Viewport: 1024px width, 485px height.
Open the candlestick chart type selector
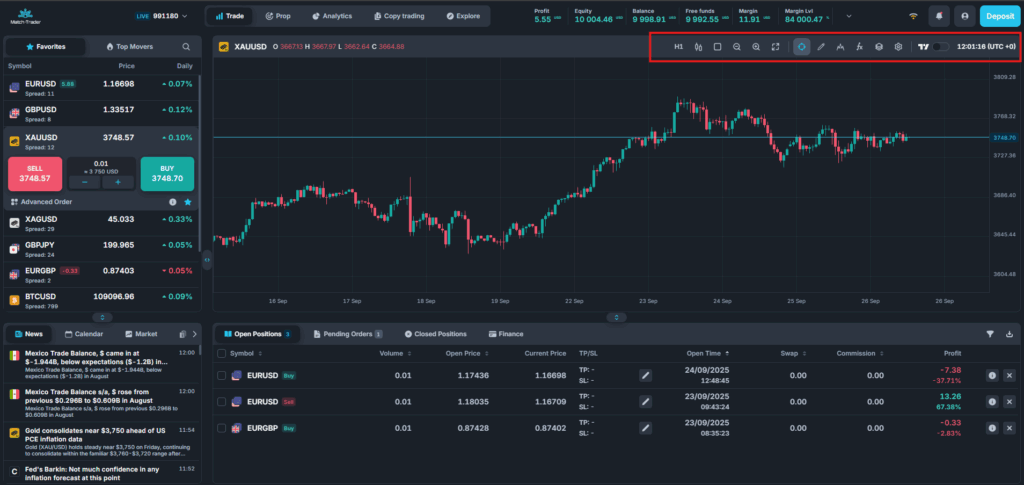(698, 47)
